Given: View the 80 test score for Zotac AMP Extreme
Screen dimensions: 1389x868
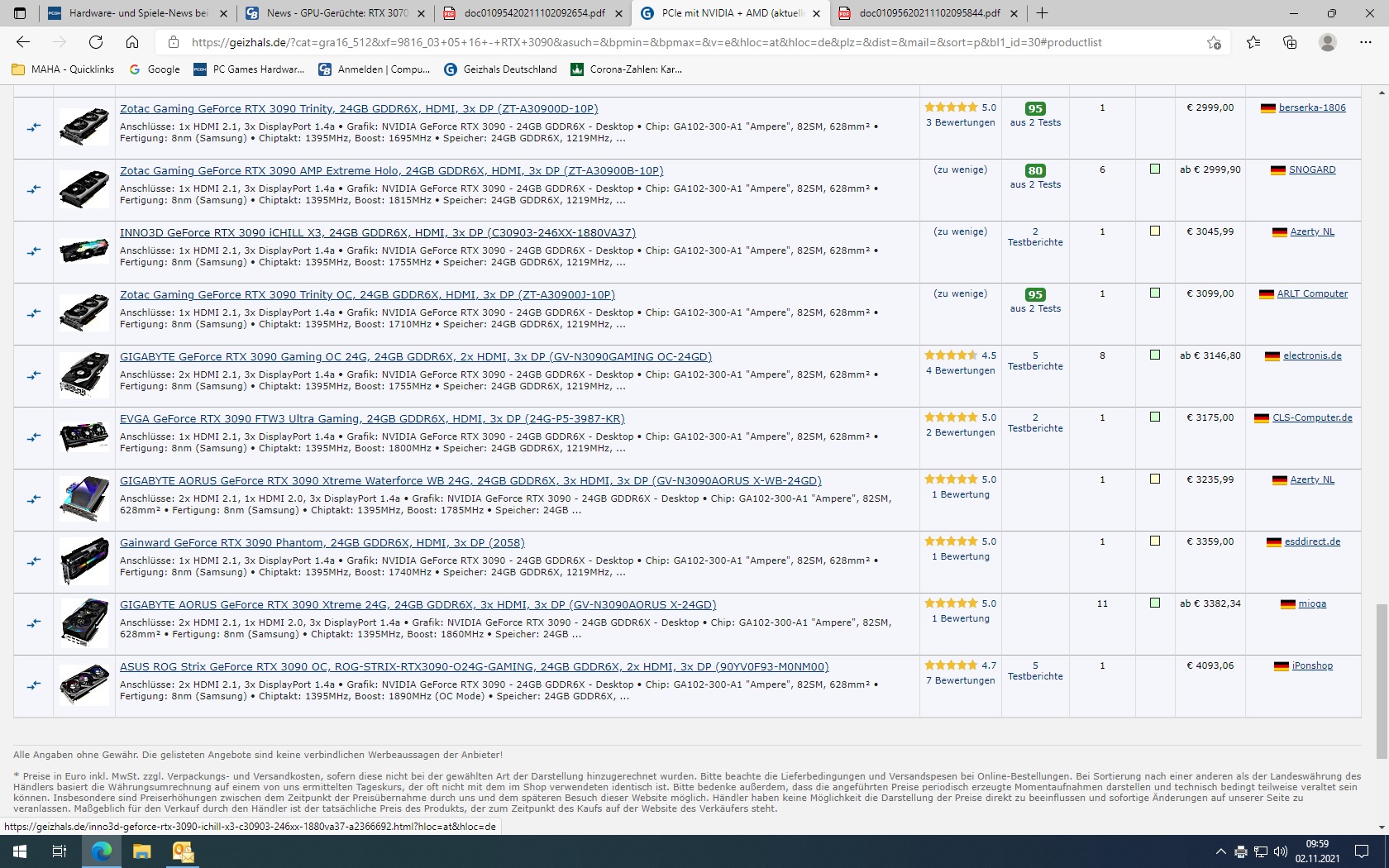Looking at the screenshot, I should [x=1035, y=170].
